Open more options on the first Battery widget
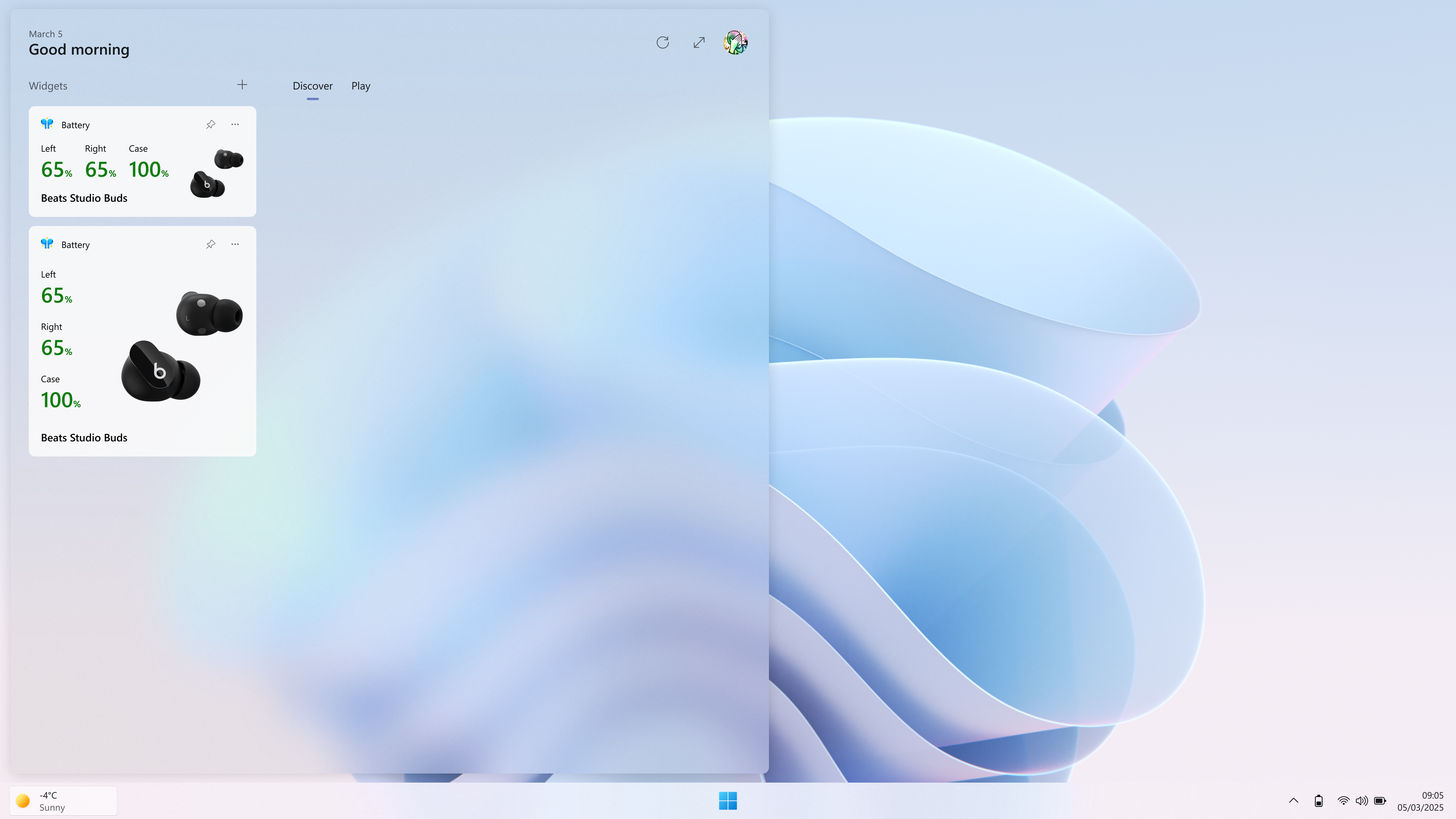Screen dimensions: 1456x819 click(x=235, y=124)
